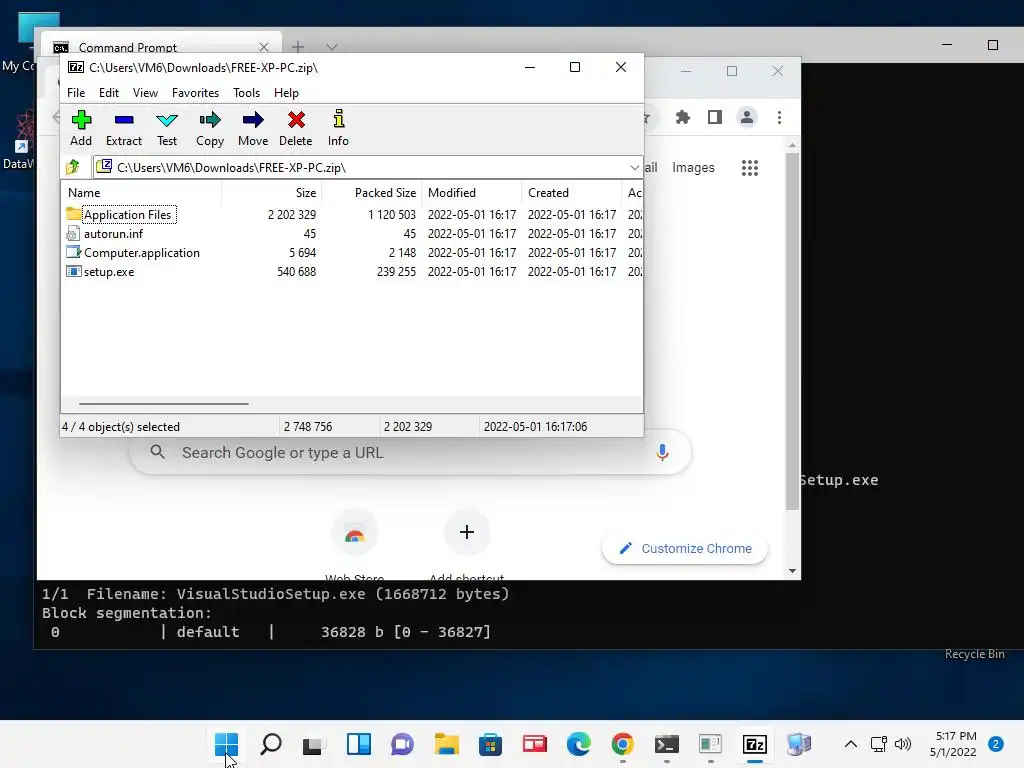Screen dimensions: 1024x768
Task: Switch to the Terminal taskbar icon
Action: [x=667, y=744]
